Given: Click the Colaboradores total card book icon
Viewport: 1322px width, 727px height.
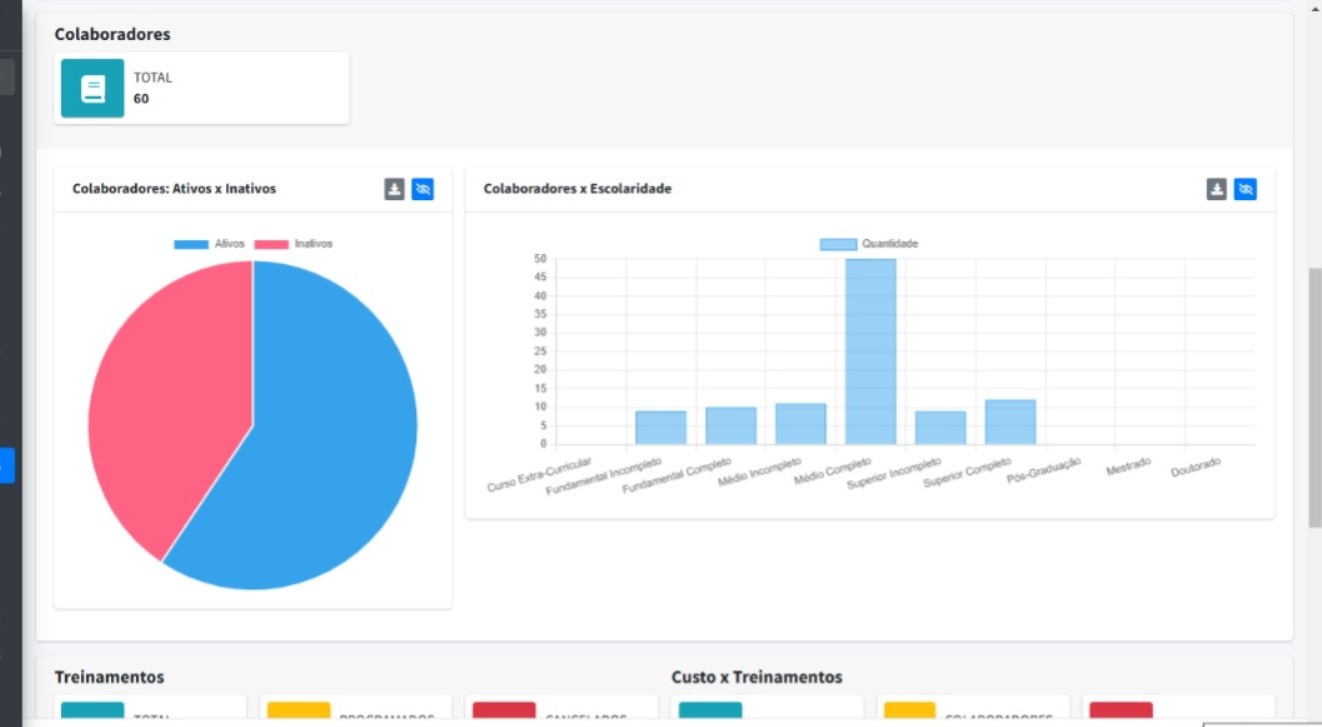Looking at the screenshot, I should pos(92,88).
